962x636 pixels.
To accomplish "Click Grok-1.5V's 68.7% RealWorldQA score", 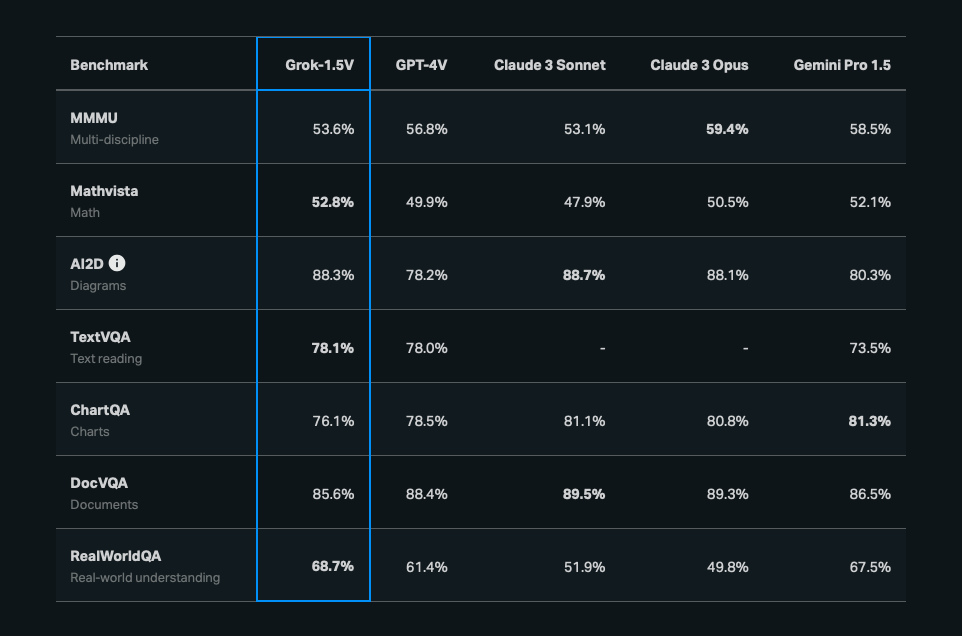I will click(332, 567).
